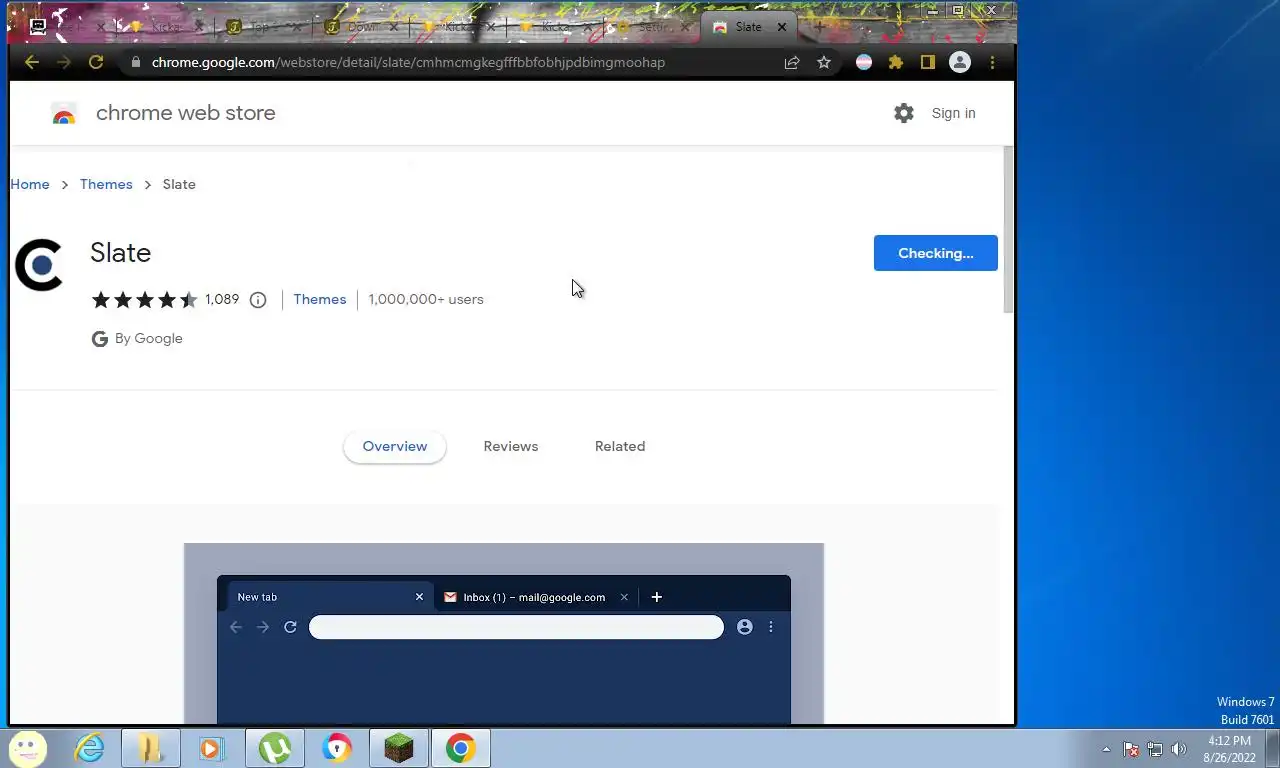This screenshot has height=768, width=1280.
Task: Open the volume speaker tray icon
Action: coord(1179,749)
